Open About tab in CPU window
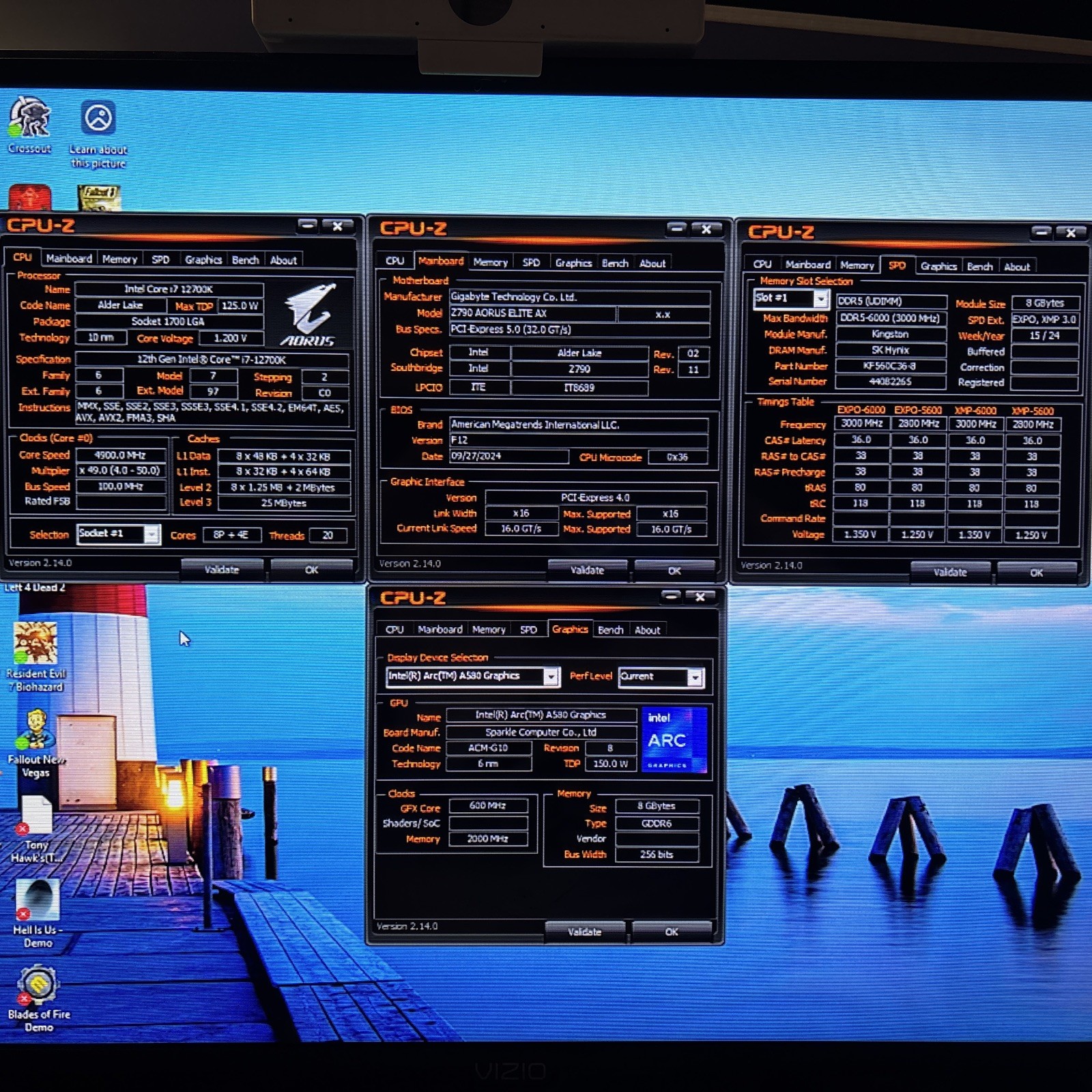 tap(283, 260)
